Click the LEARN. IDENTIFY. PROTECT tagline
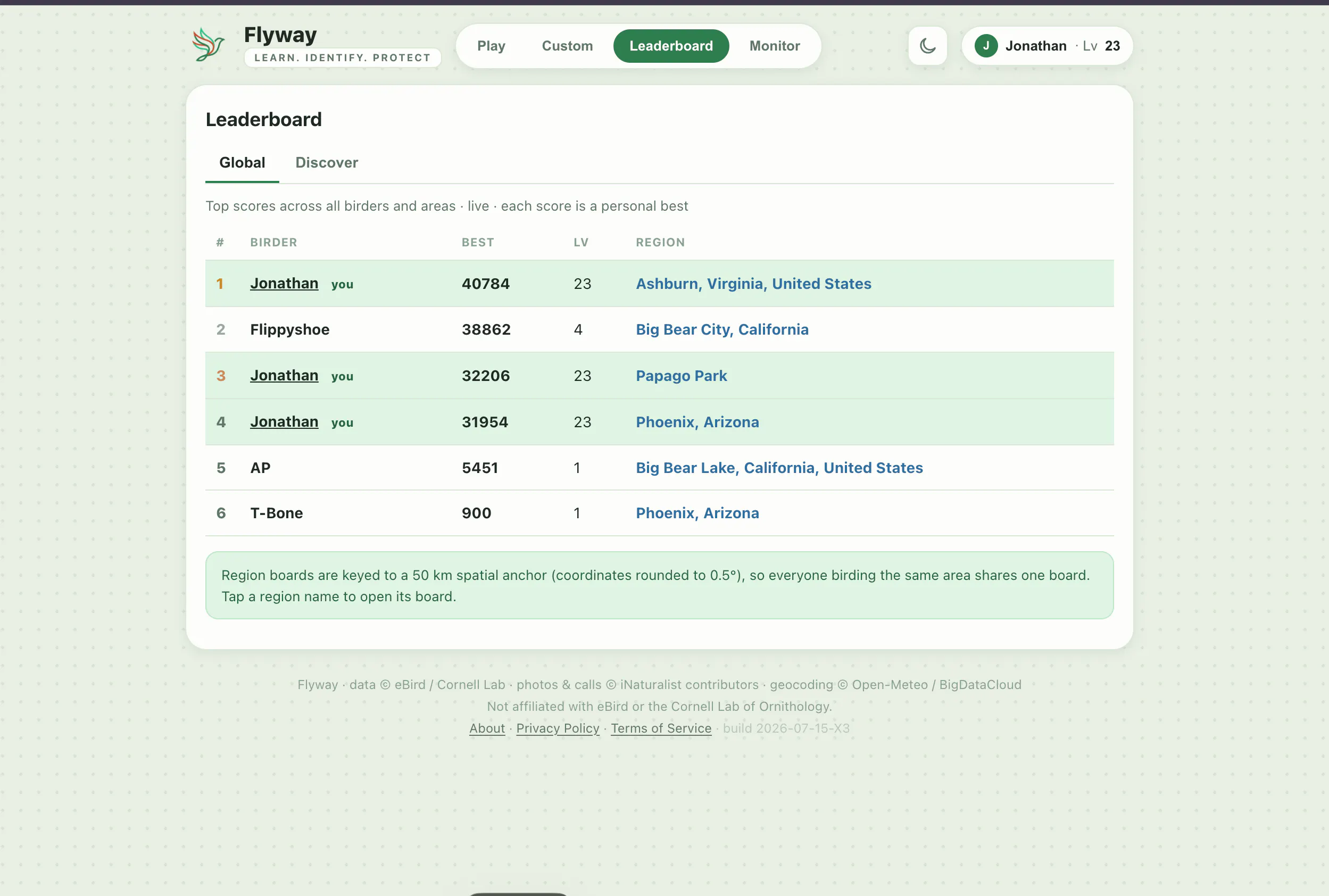 (342, 57)
